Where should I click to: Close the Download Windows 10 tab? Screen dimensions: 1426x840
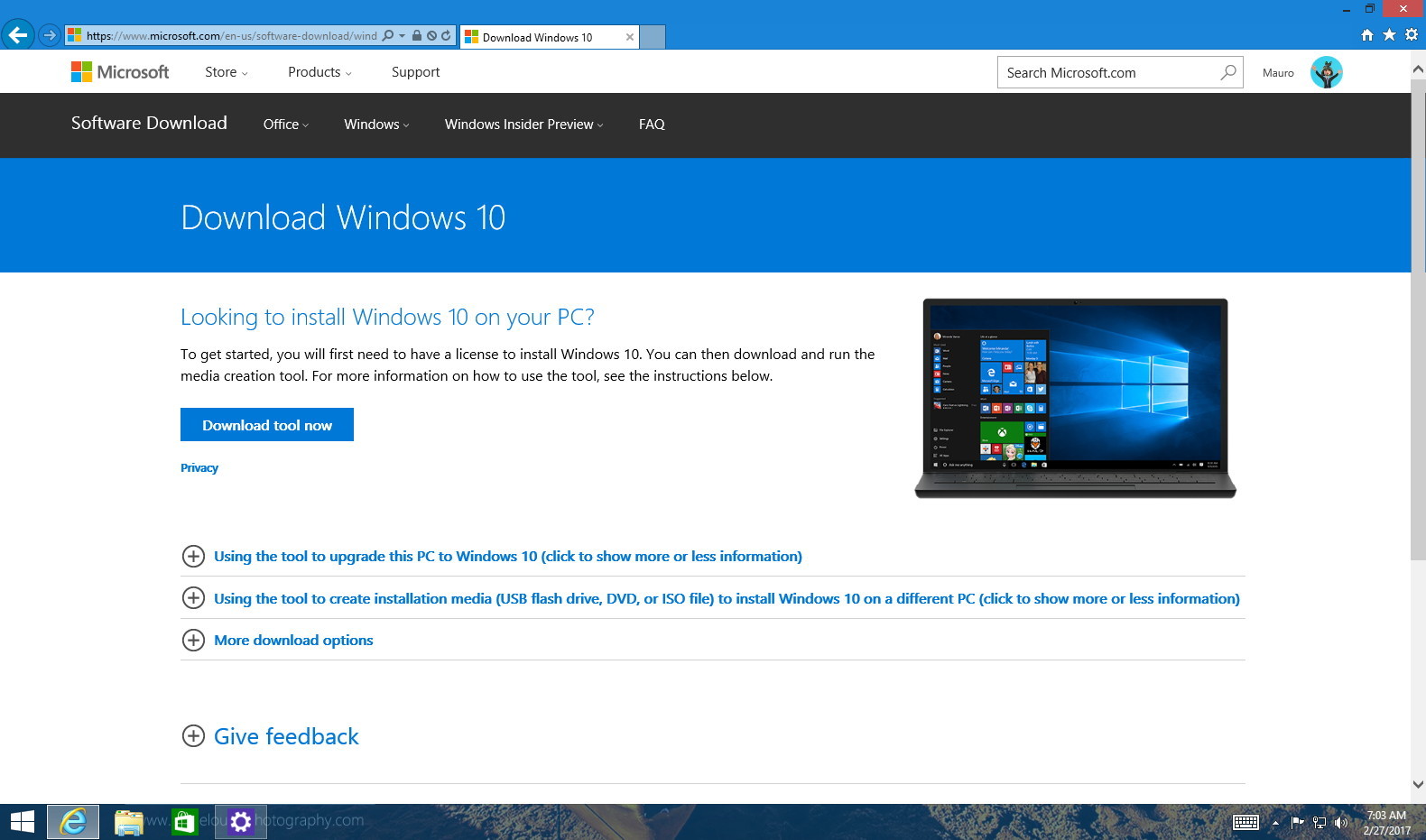pos(629,37)
